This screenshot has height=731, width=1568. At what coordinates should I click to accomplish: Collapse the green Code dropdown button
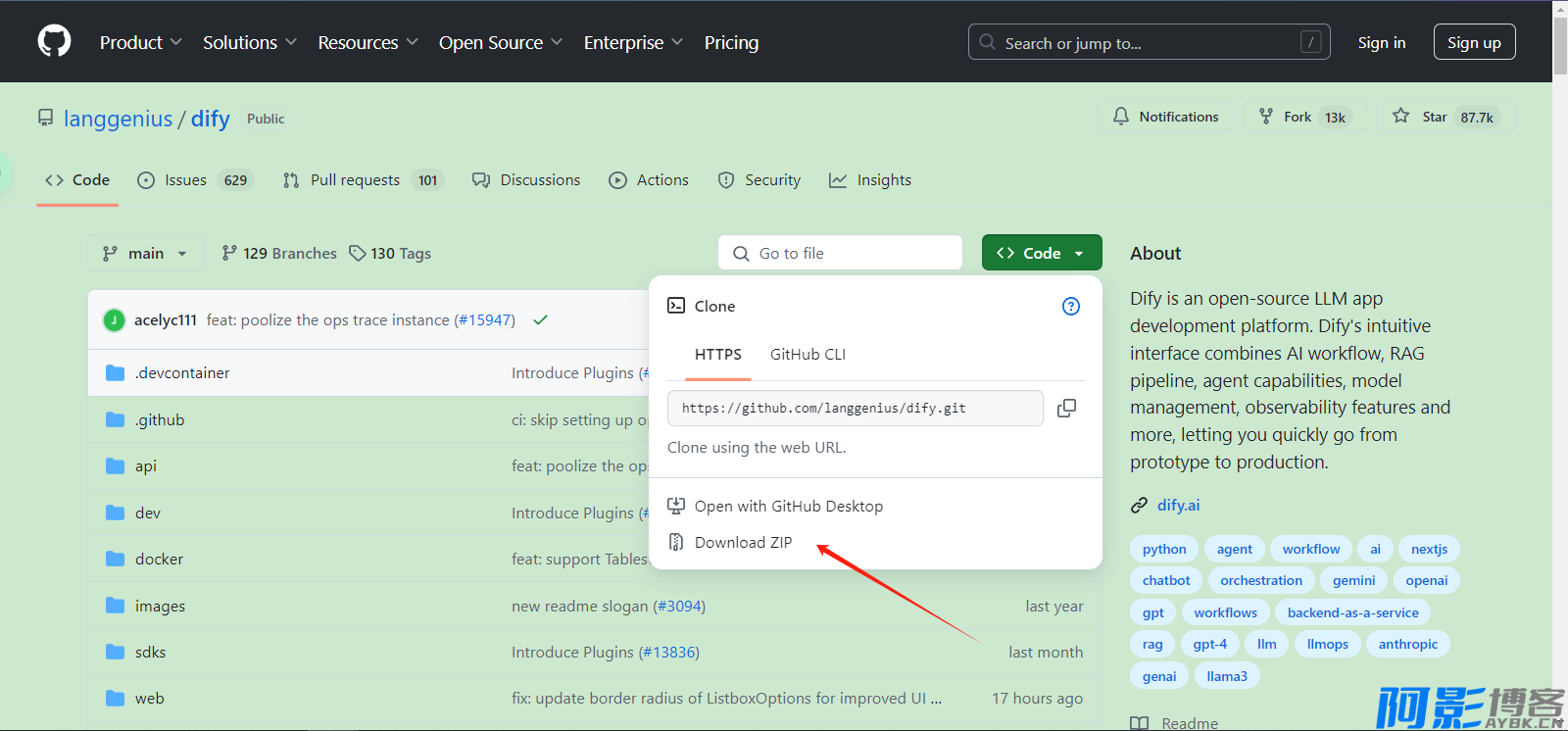pyautogui.click(x=1041, y=253)
